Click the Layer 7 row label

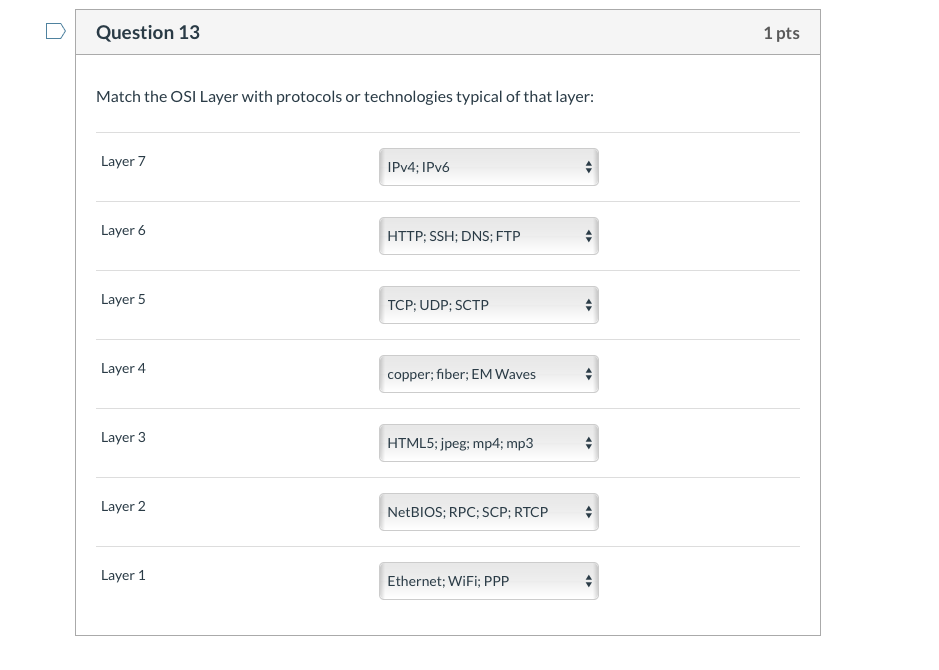(123, 161)
